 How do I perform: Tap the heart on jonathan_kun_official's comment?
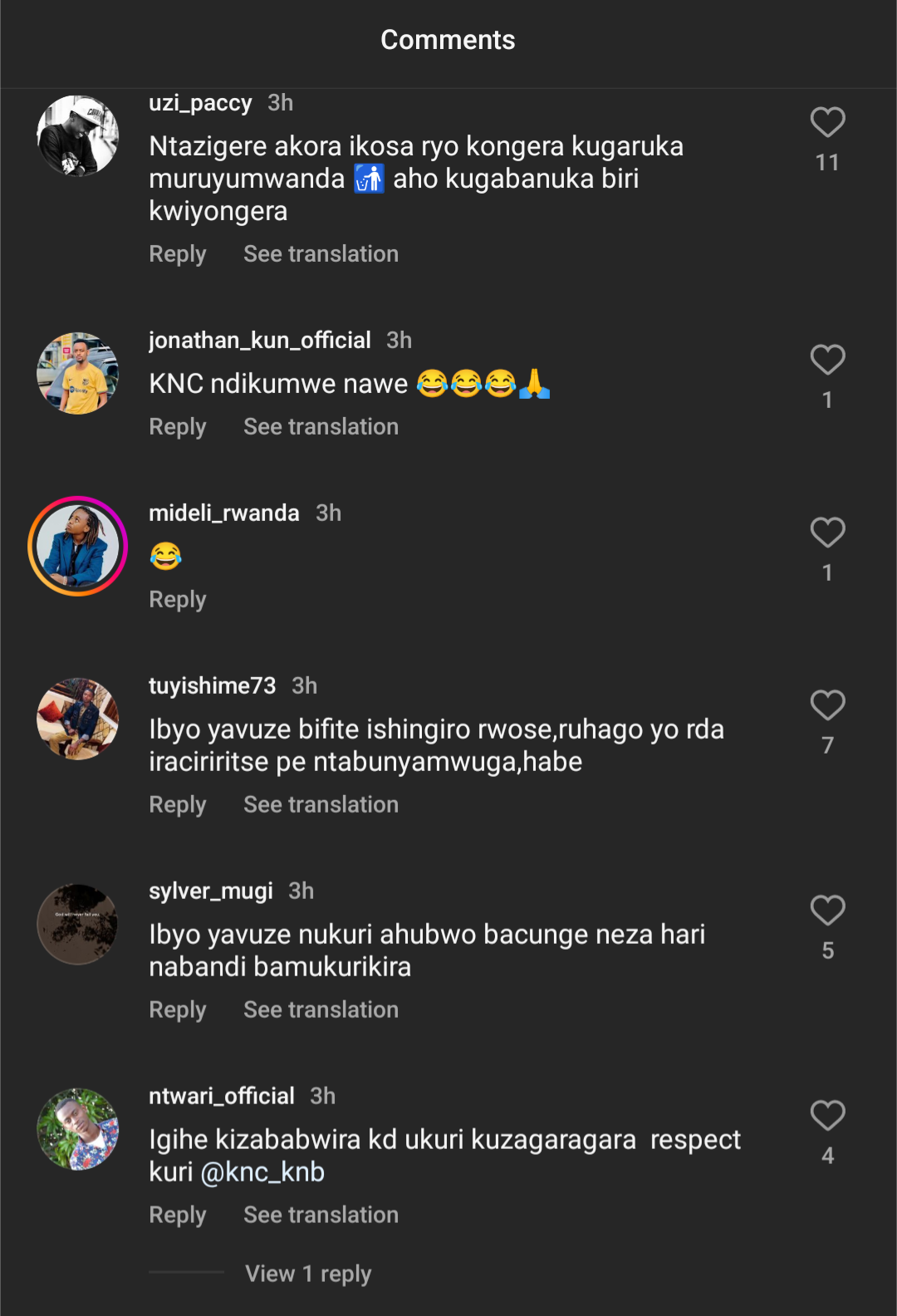point(827,361)
